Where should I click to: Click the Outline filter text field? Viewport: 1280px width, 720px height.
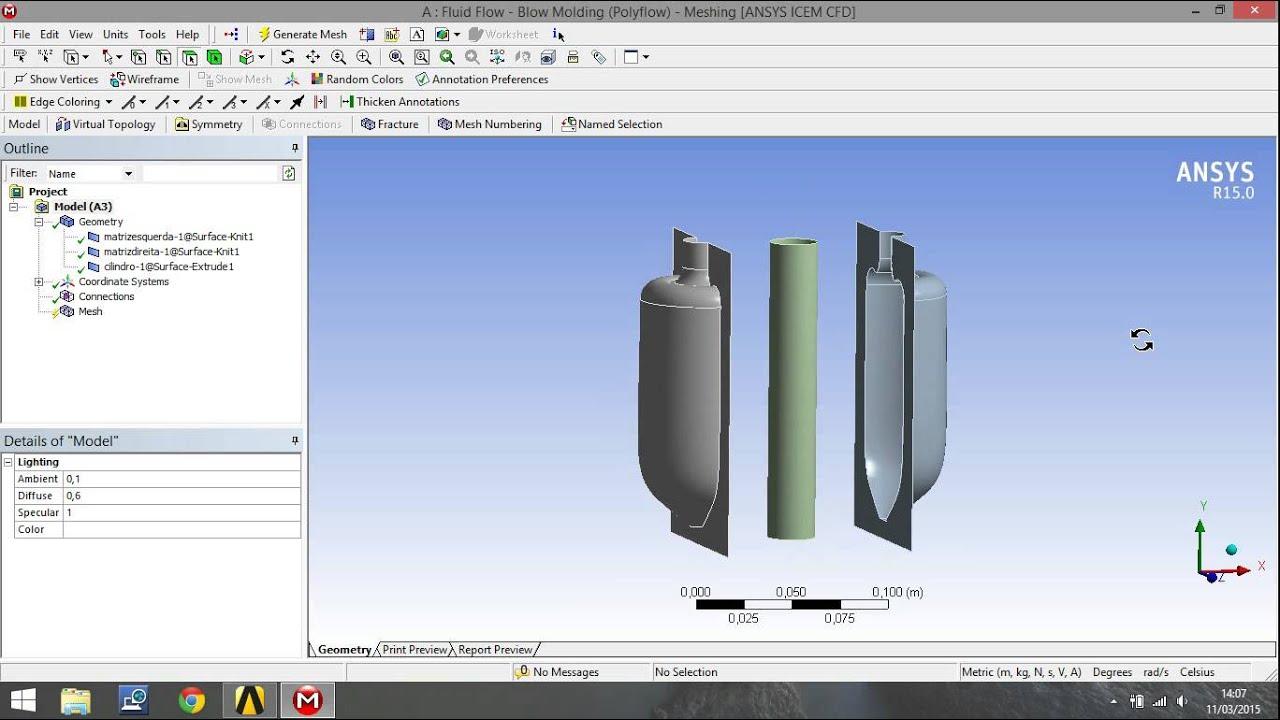tap(209, 173)
